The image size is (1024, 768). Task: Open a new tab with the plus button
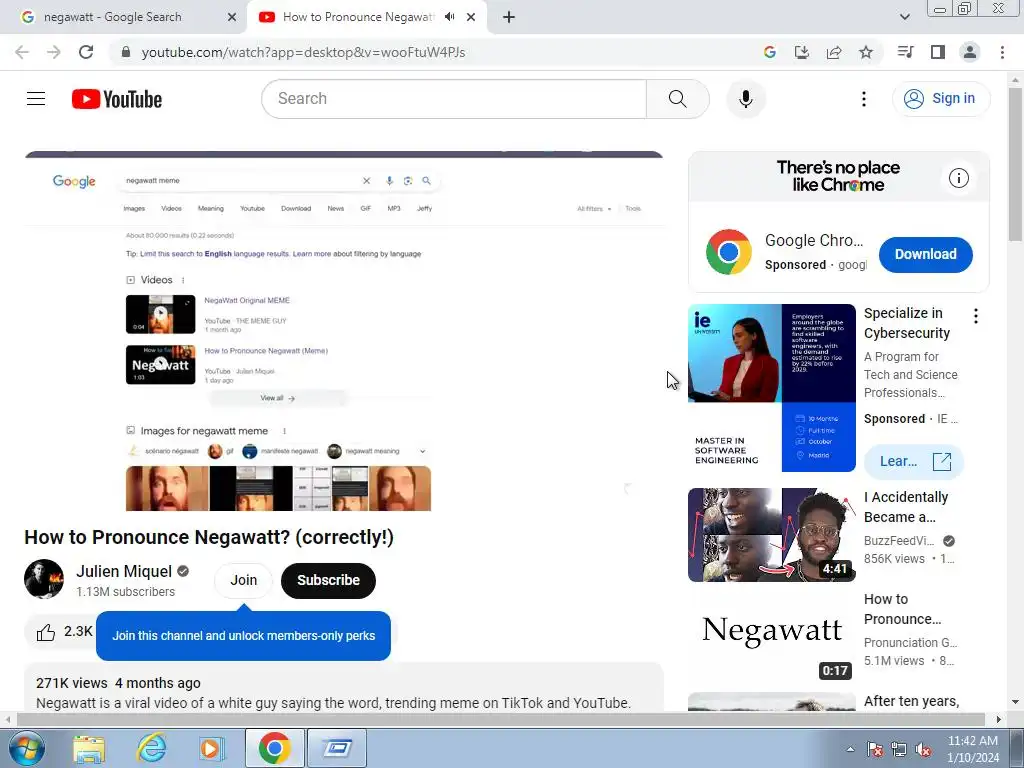click(509, 17)
